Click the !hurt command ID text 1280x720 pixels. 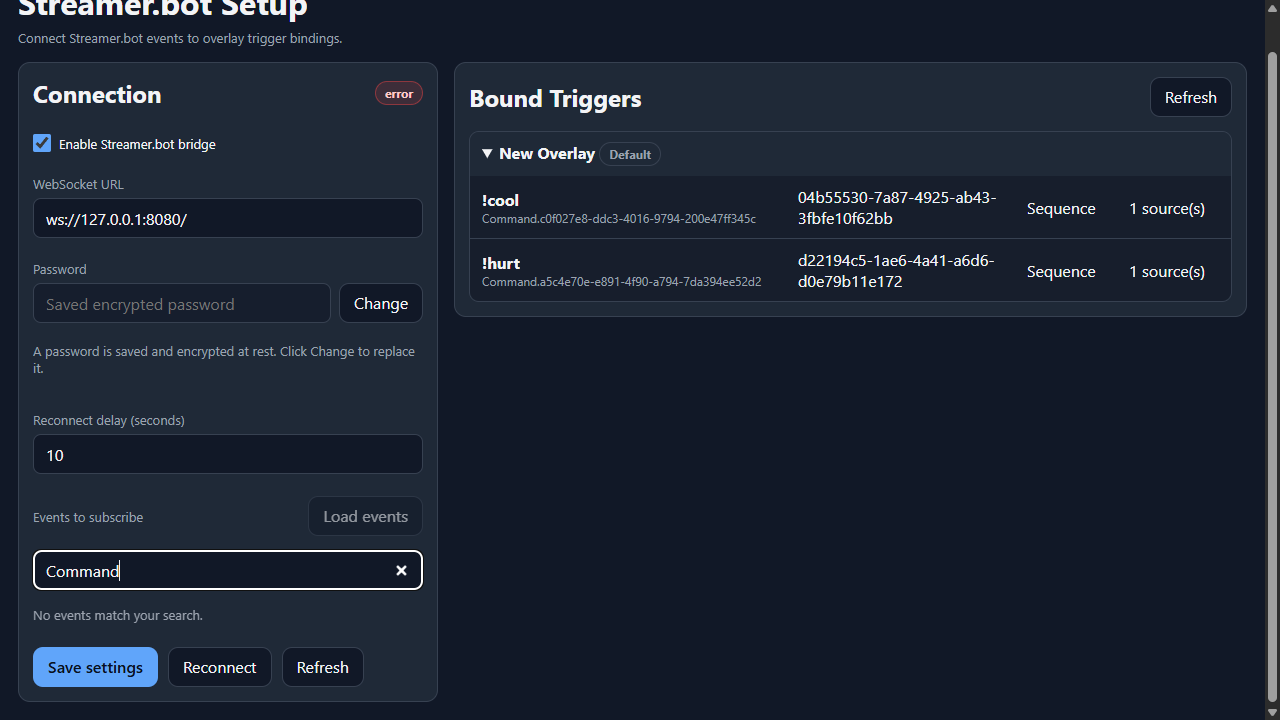(622, 282)
